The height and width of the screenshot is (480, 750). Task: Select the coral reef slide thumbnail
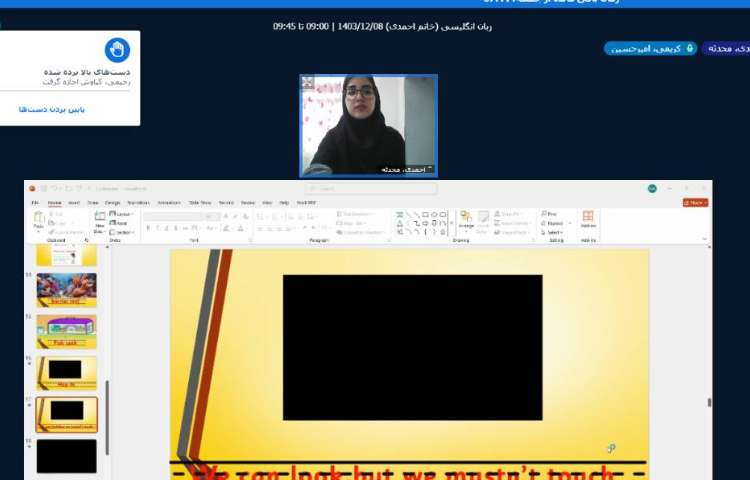[66, 290]
